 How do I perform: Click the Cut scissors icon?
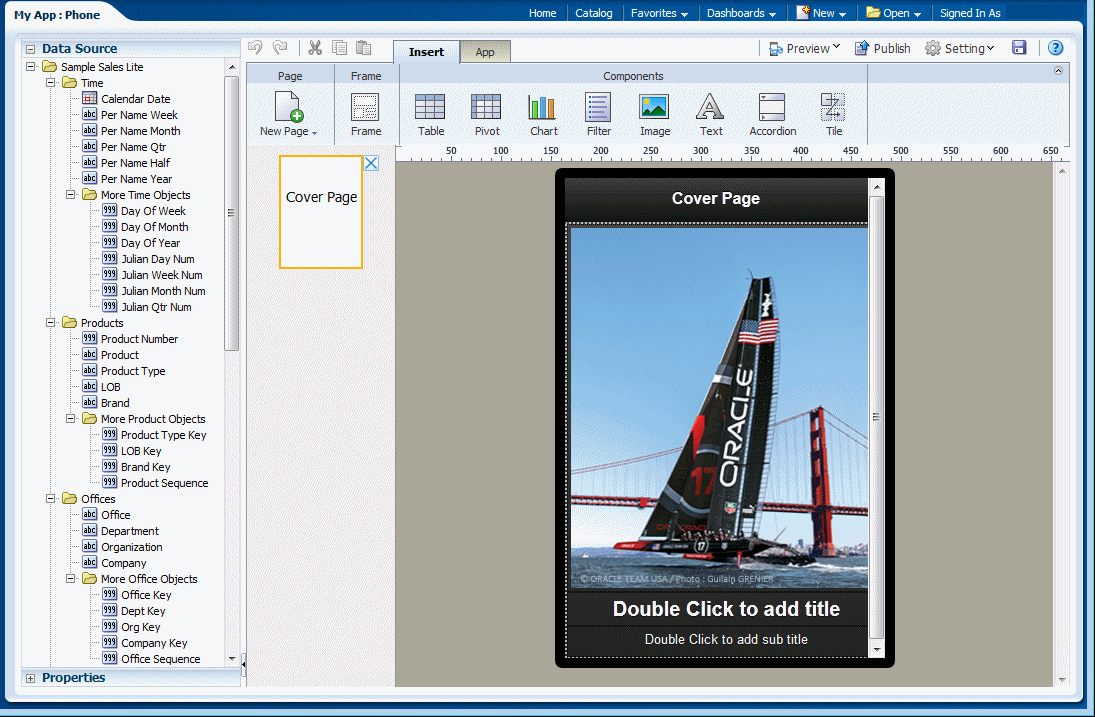click(x=315, y=47)
